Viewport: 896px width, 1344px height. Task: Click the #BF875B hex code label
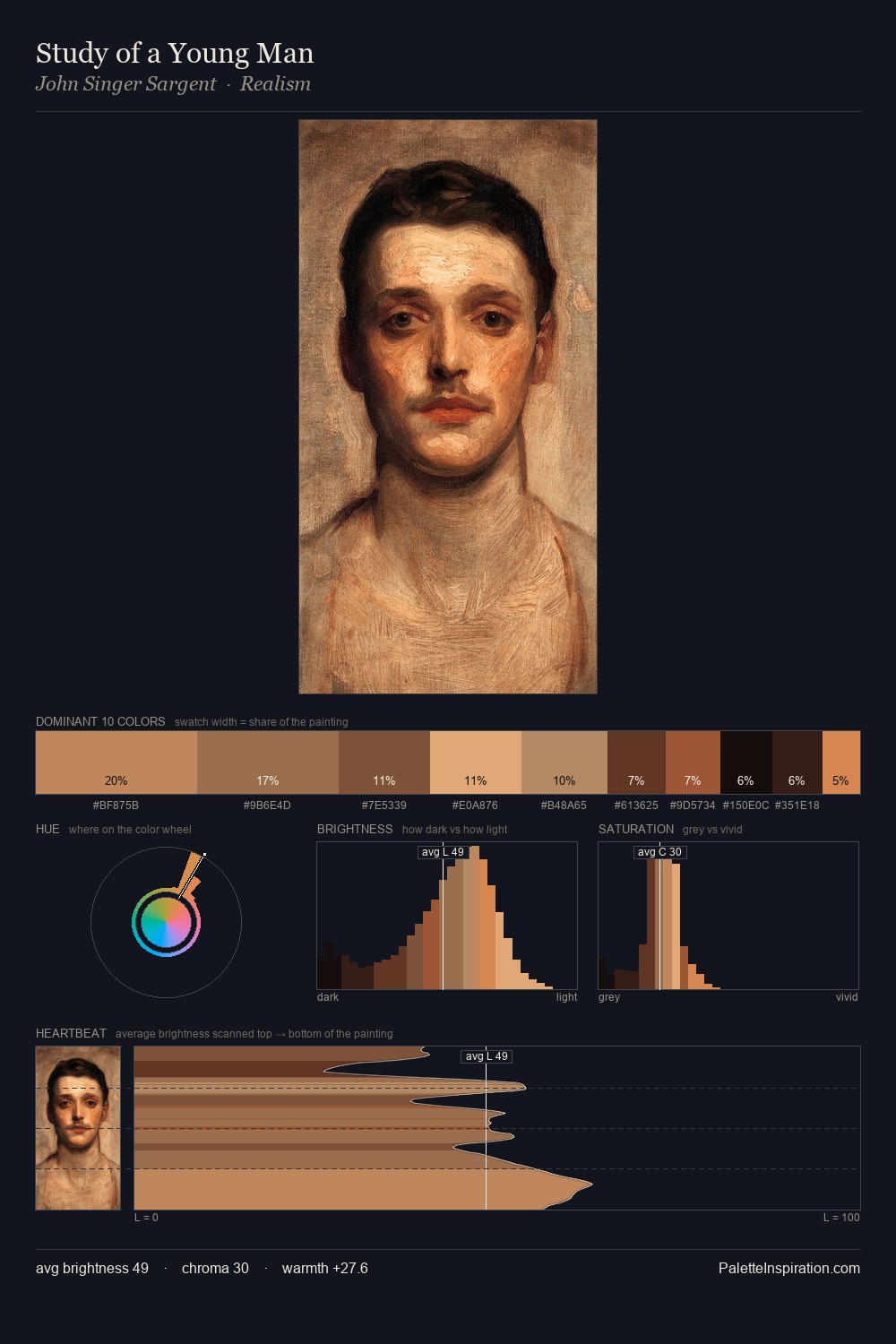[116, 806]
